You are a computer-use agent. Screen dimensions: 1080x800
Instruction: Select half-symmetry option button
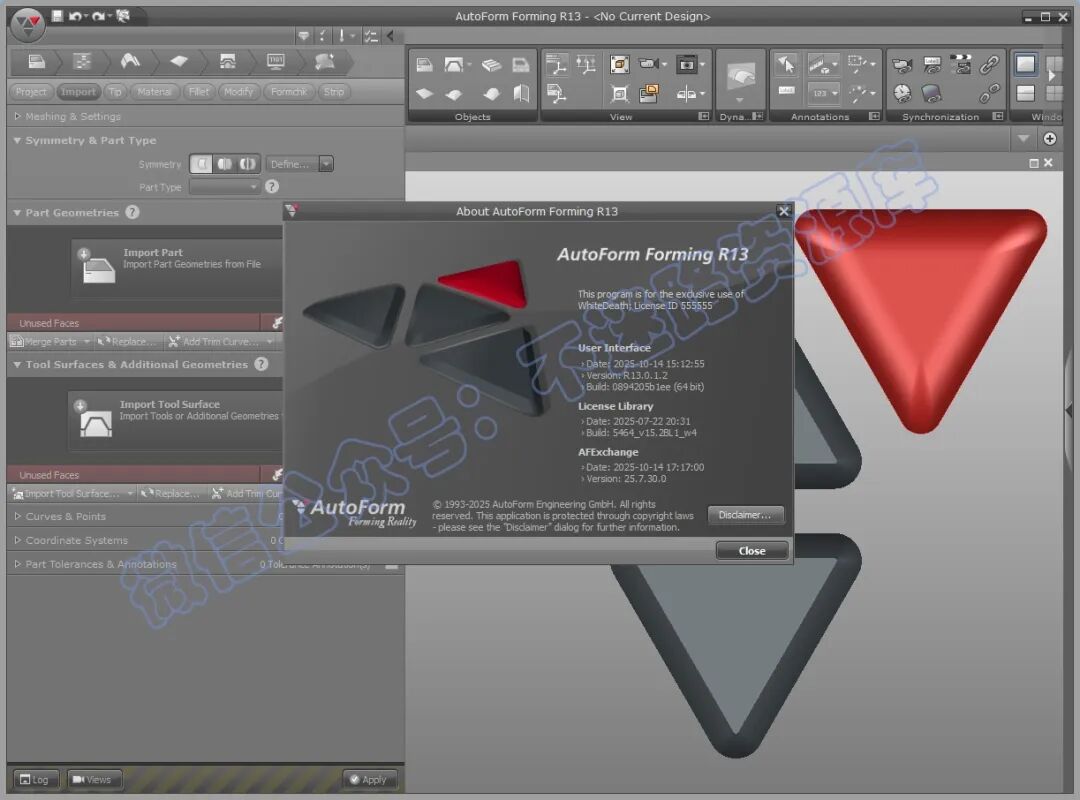225,164
